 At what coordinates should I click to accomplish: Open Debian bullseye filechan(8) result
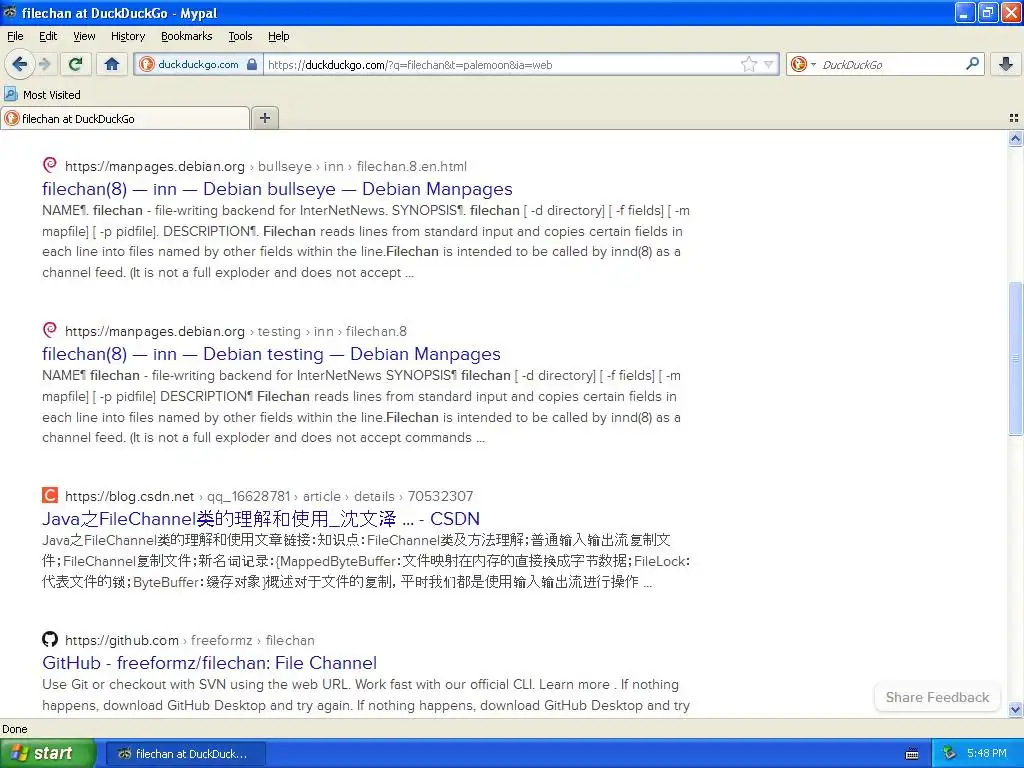pos(277,189)
